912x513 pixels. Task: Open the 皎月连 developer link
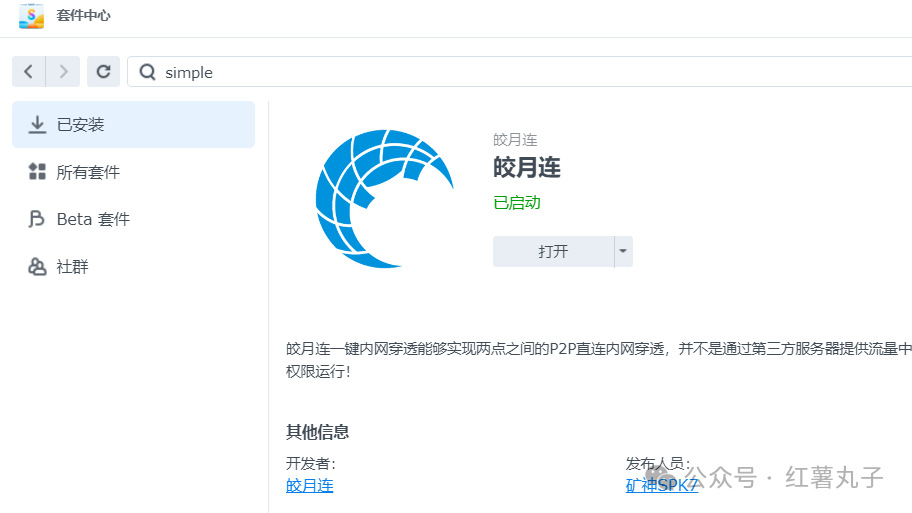(x=309, y=485)
